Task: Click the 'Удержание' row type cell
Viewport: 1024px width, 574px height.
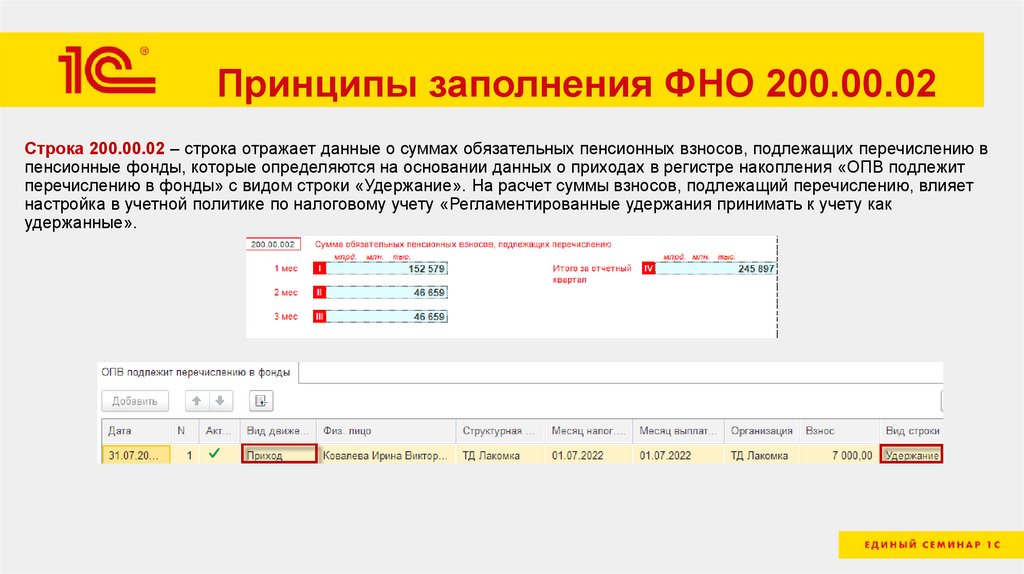Action: click(911, 455)
